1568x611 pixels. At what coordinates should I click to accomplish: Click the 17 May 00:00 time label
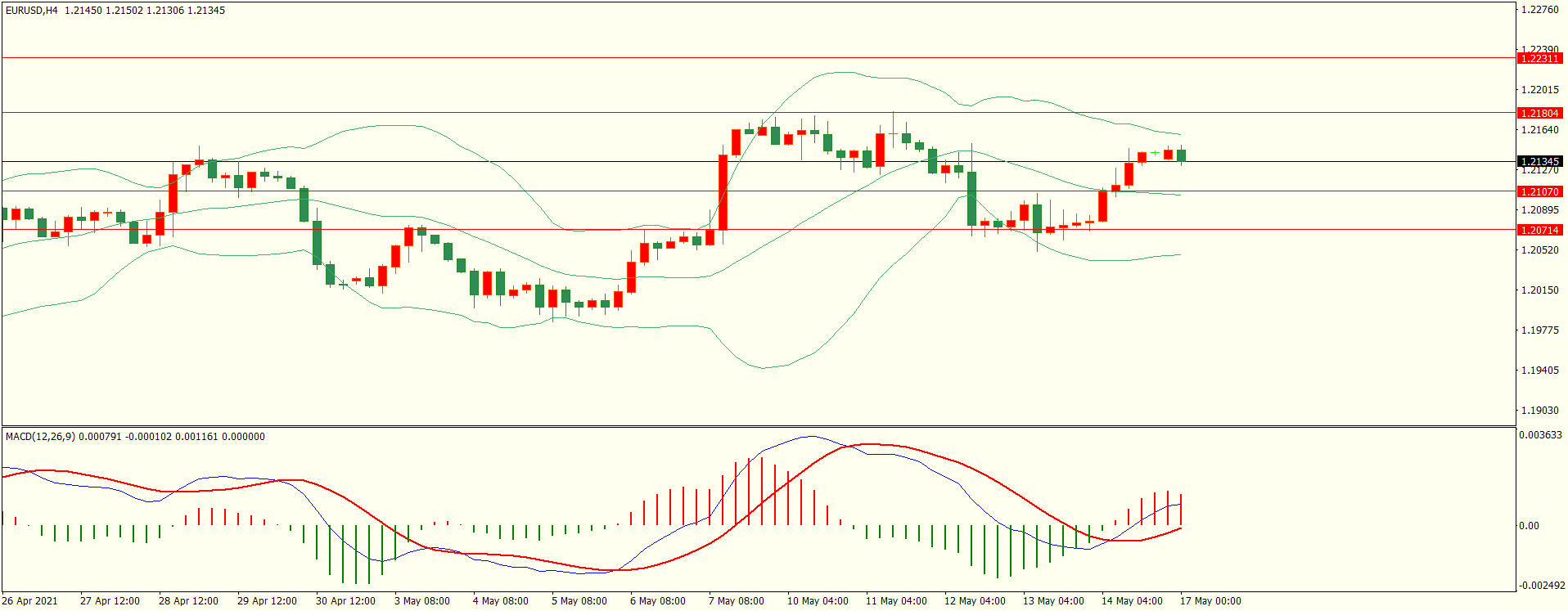1210,601
